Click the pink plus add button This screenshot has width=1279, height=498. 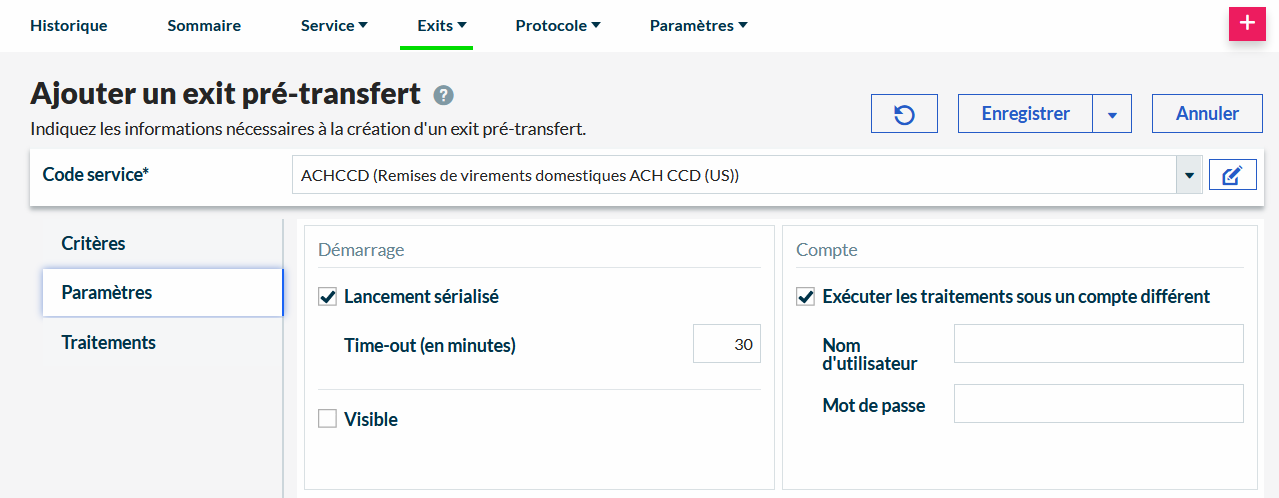(x=1246, y=23)
